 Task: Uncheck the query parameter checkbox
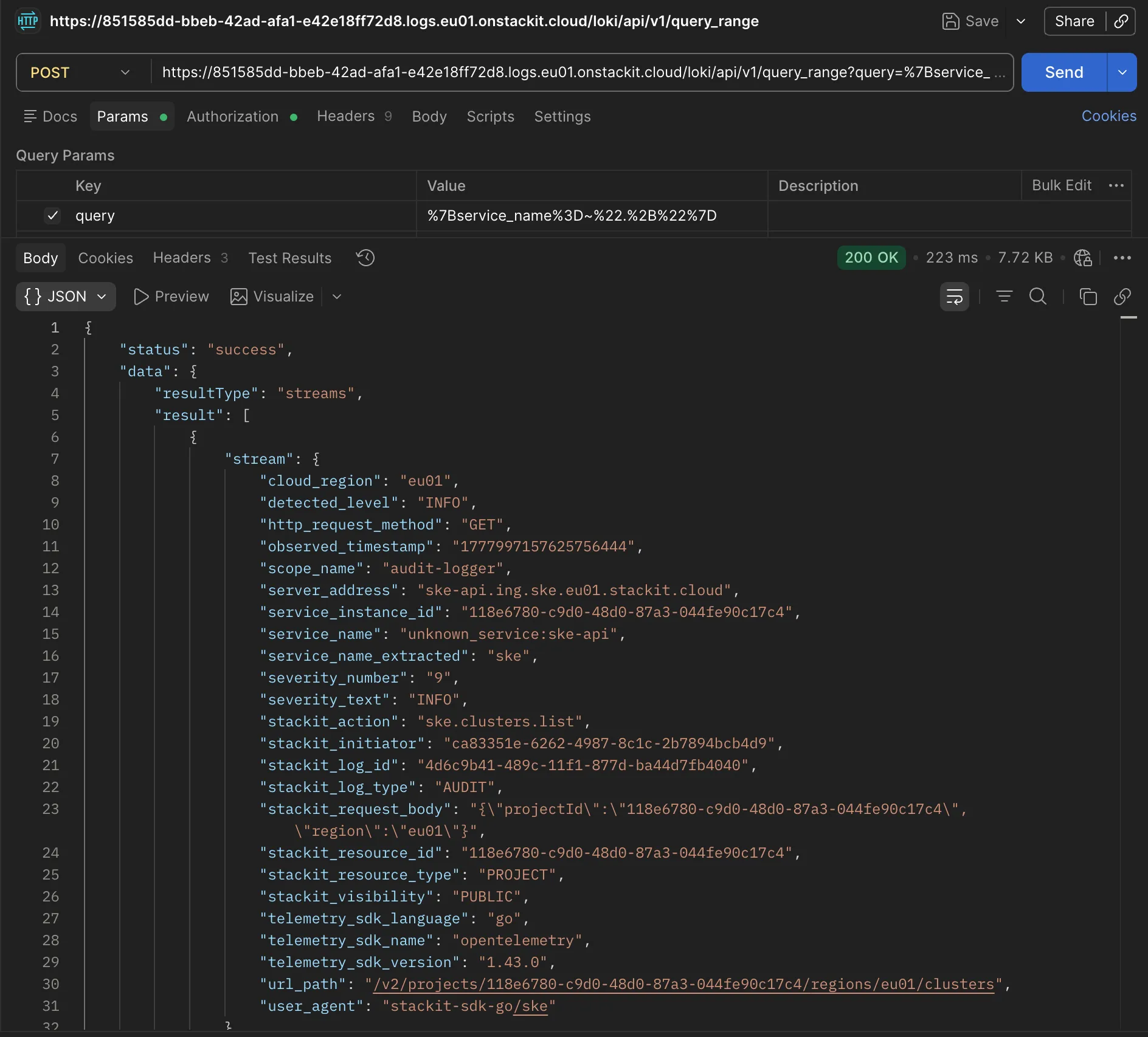point(53,215)
